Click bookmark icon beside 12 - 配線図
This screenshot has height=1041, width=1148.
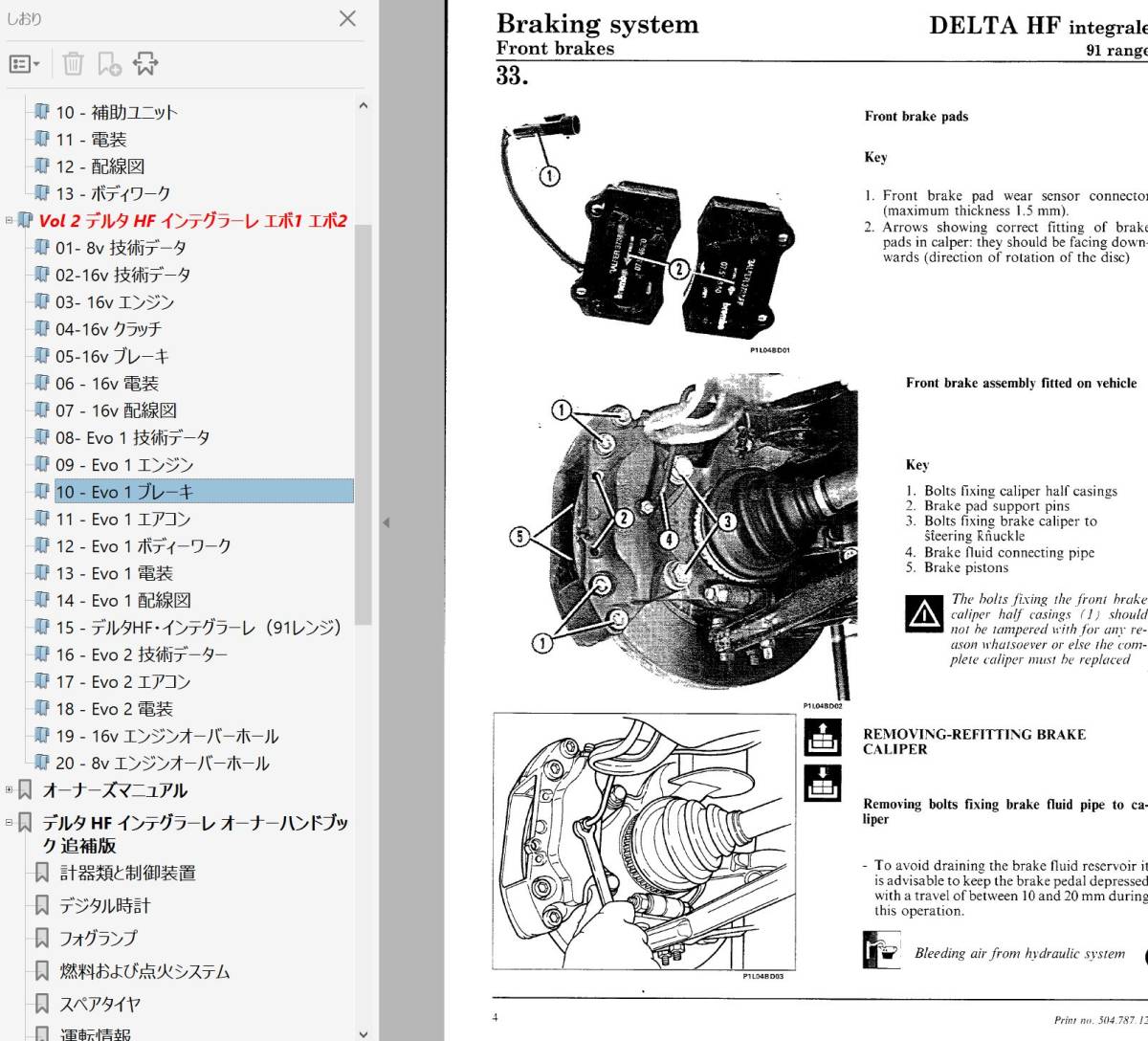[41, 166]
